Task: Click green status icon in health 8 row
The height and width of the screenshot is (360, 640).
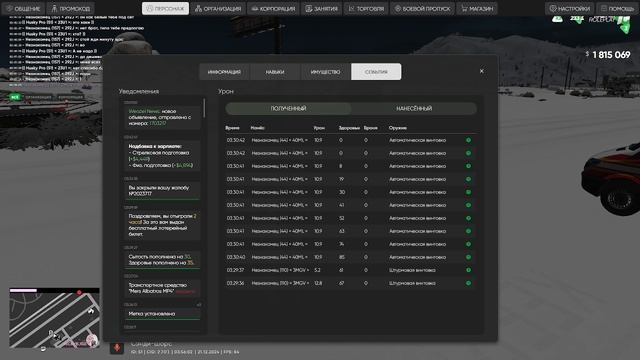Action: coord(469,166)
